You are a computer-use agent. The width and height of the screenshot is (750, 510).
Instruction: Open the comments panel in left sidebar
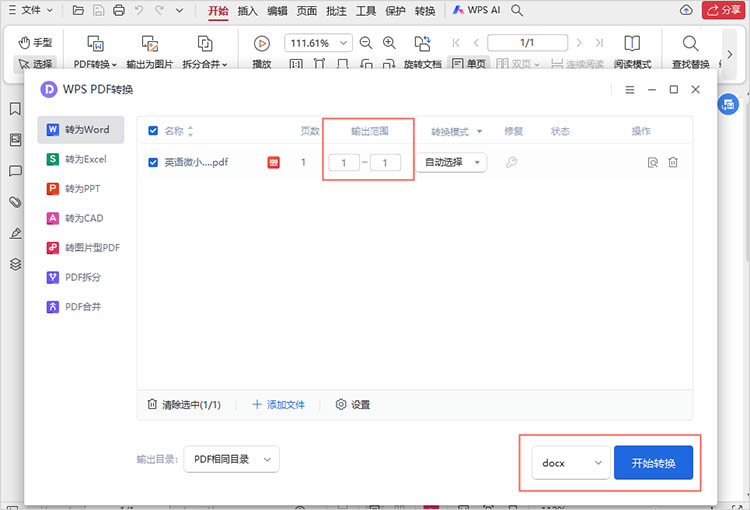pyautogui.click(x=15, y=171)
